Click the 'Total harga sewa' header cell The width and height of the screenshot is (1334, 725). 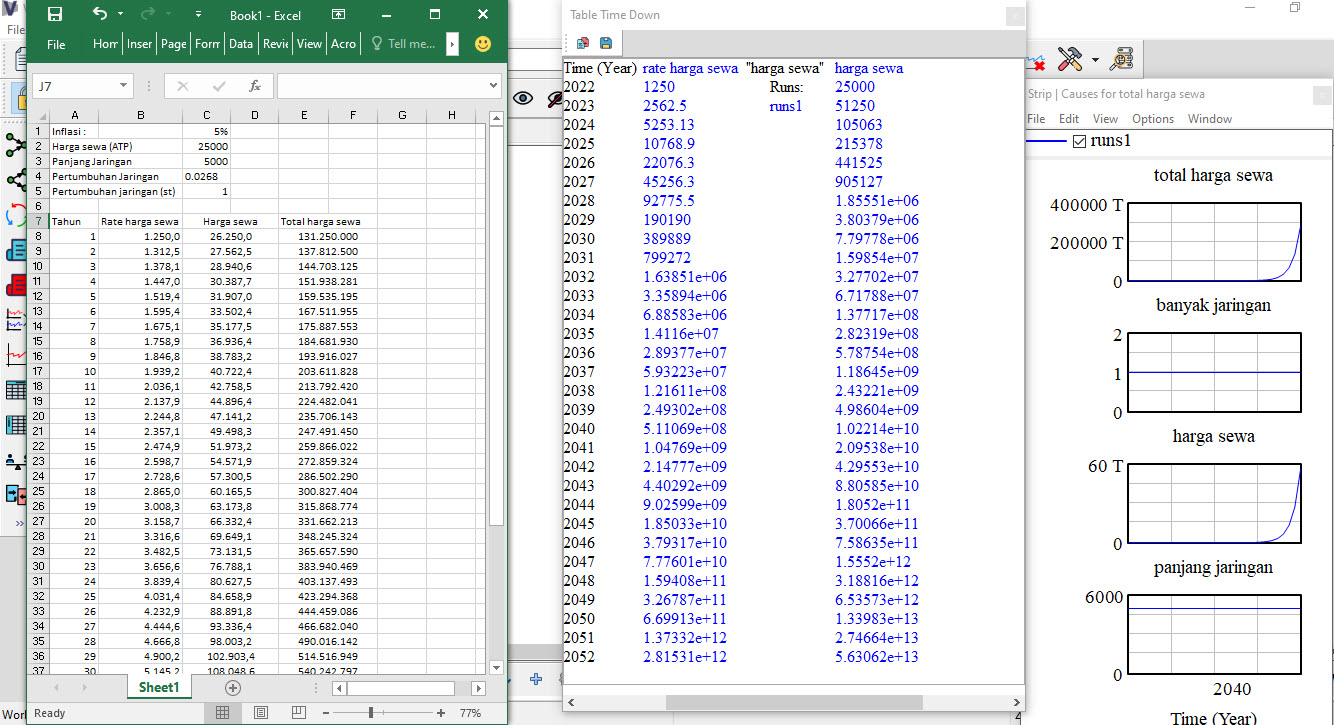coord(320,221)
